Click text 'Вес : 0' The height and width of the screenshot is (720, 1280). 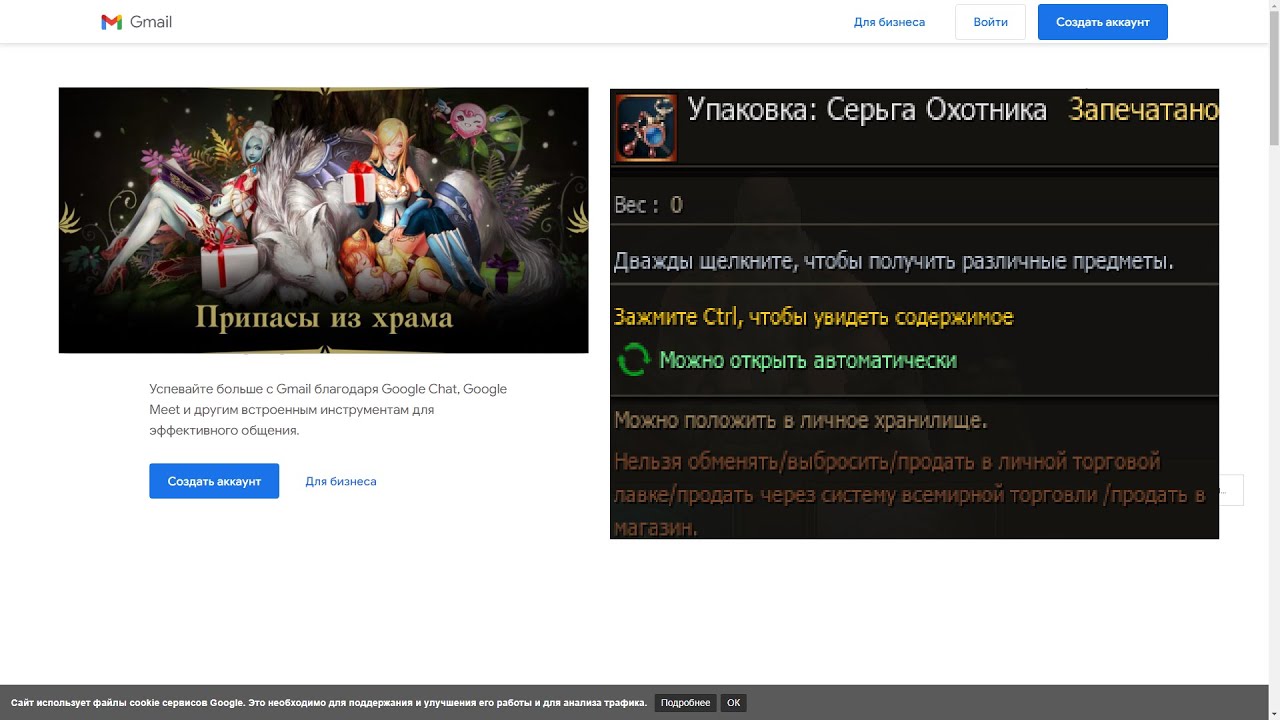pyautogui.click(x=648, y=205)
